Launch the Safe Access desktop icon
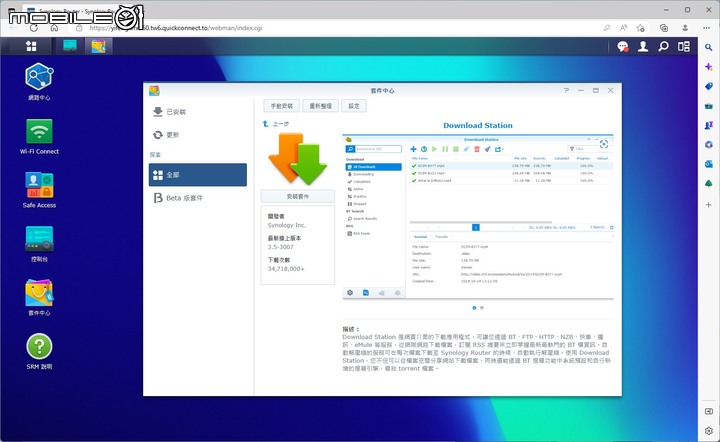The image size is (720, 442). click(x=39, y=190)
